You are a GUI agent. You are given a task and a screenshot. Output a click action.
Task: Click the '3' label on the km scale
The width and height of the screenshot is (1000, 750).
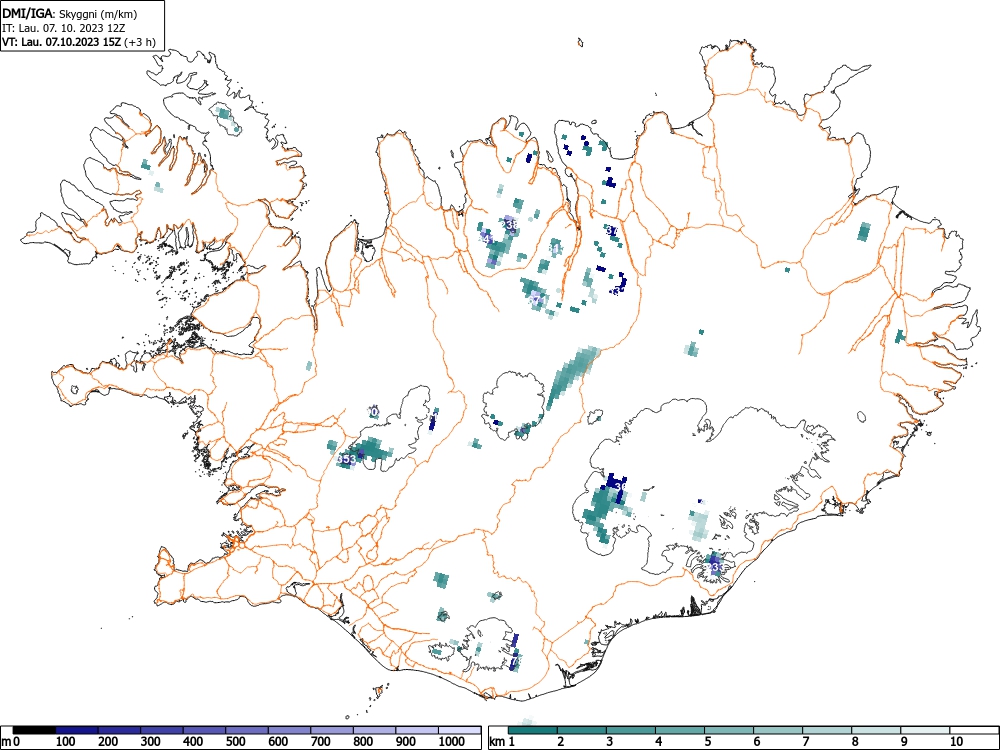tap(610, 742)
